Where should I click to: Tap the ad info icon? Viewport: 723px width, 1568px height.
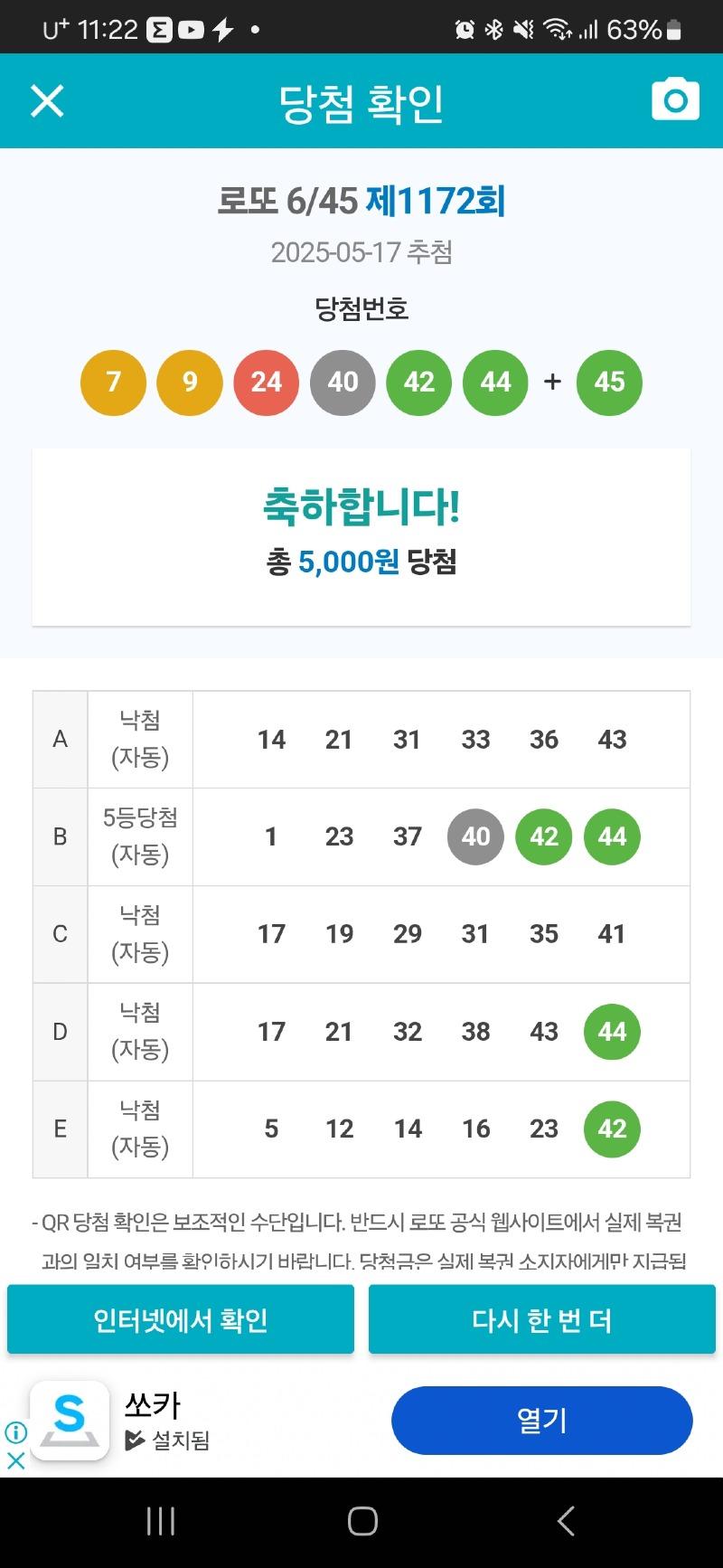click(15, 1432)
